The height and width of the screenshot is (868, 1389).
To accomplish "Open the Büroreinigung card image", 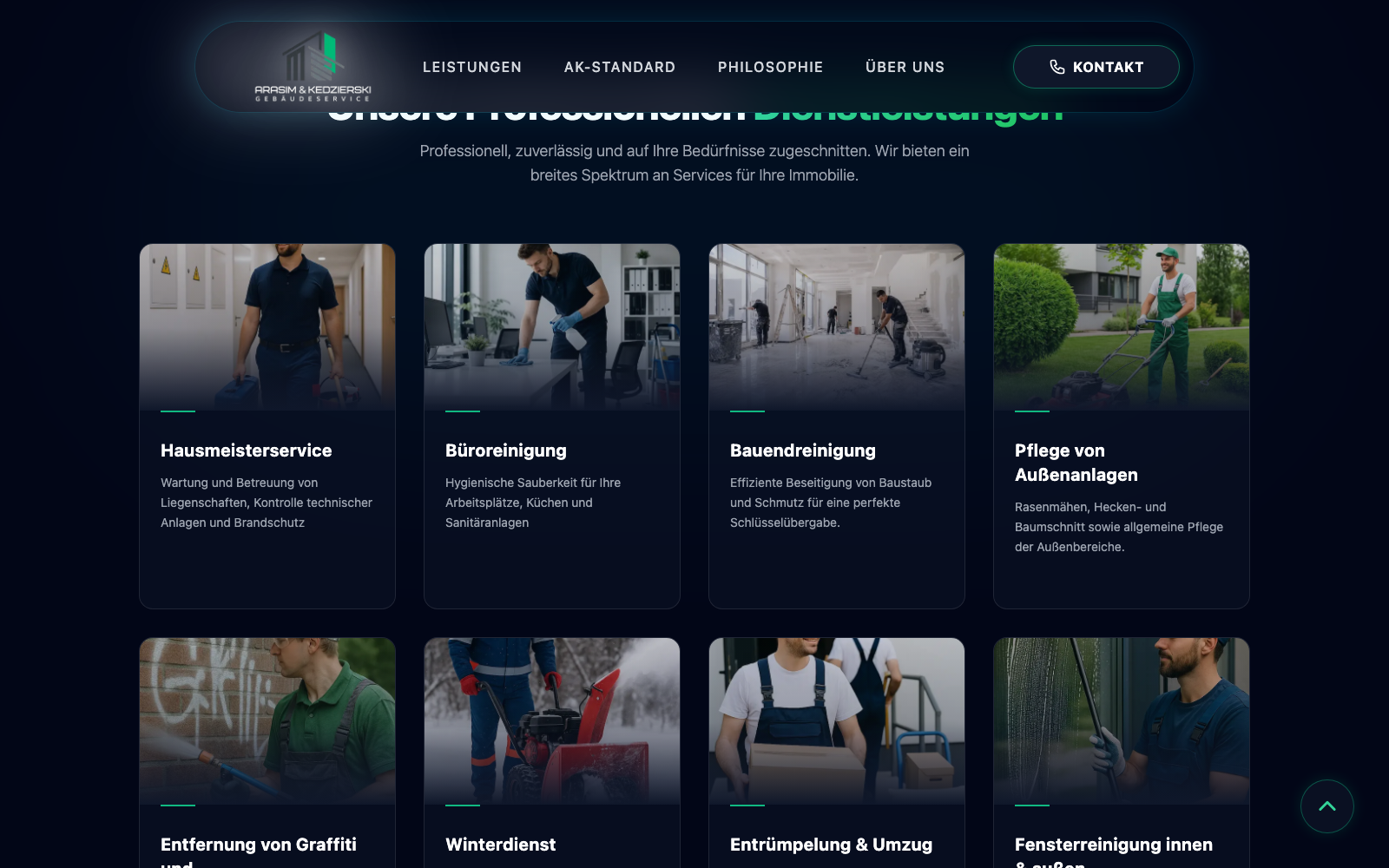I will tap(552, 327).
